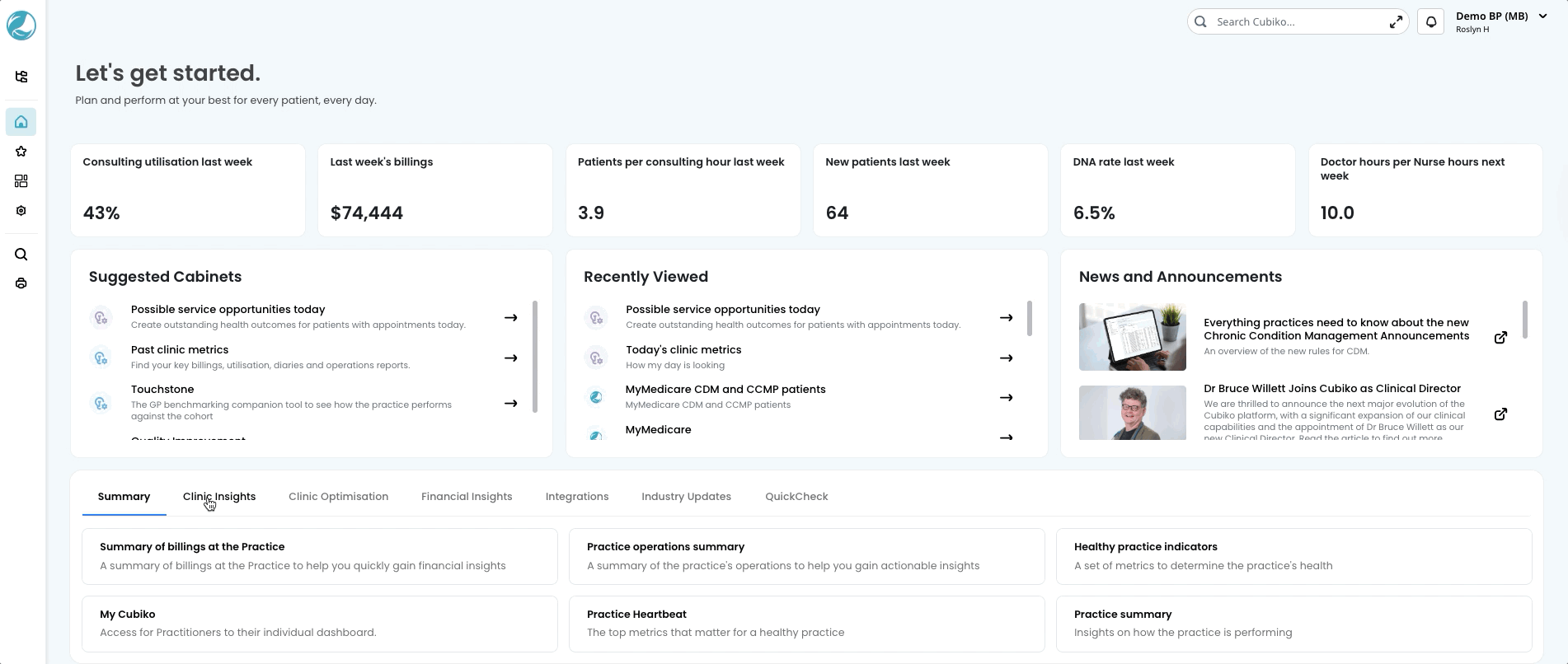This screenshot has height=664, width=1568.
Task: Open 'MyMedicare CDM and CCMP patients' title
Action: 725,390
